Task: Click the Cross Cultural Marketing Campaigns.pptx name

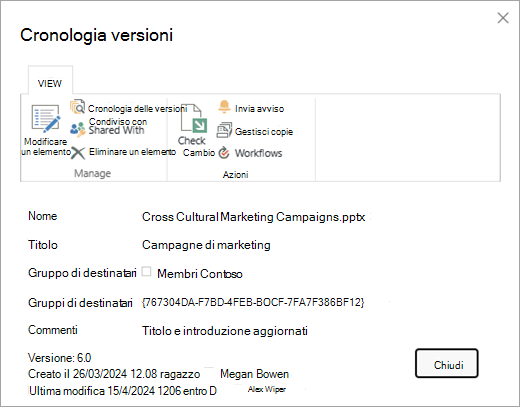Action: click(253, 217)
